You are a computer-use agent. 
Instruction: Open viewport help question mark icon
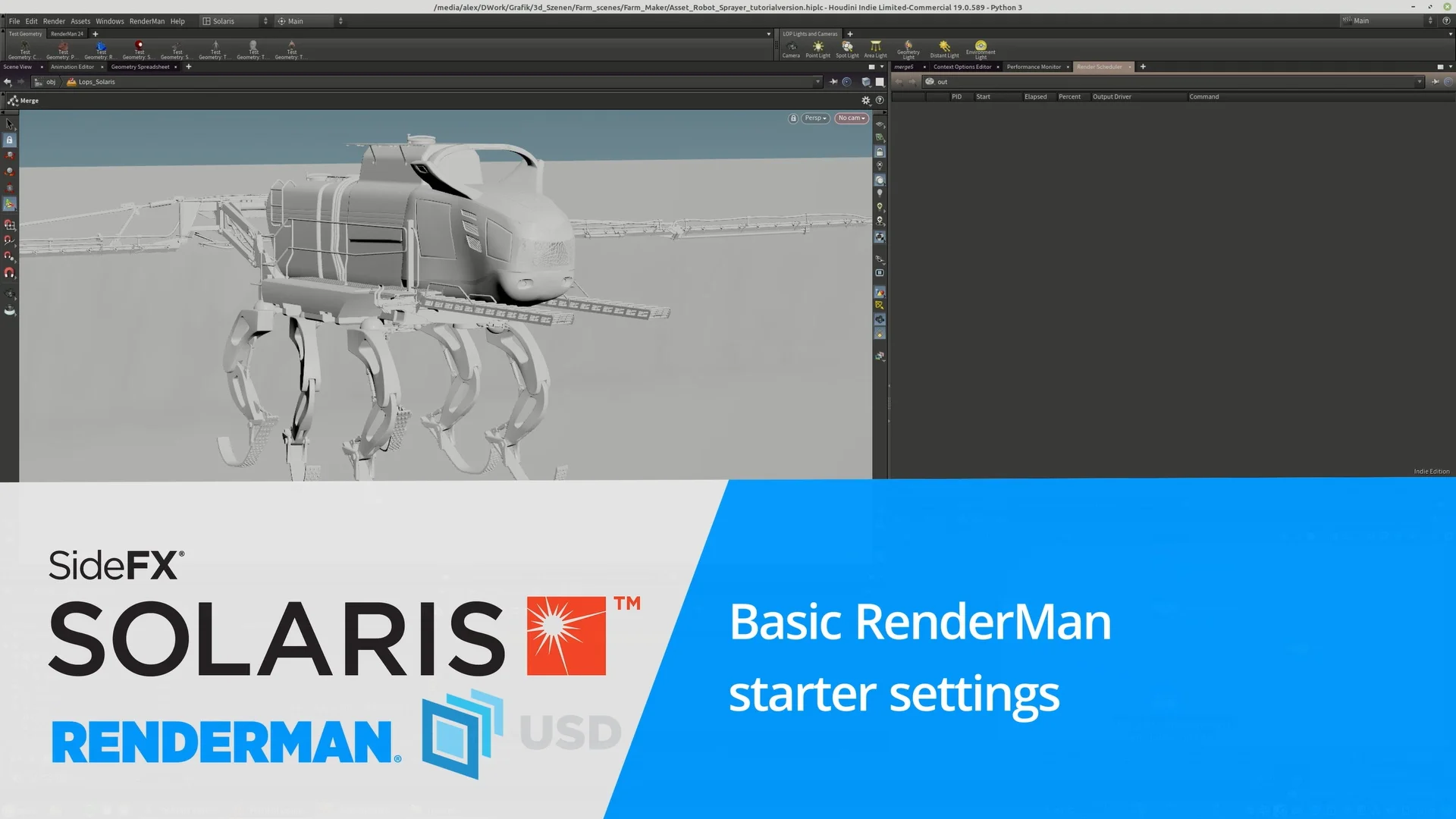pos(880,100)
